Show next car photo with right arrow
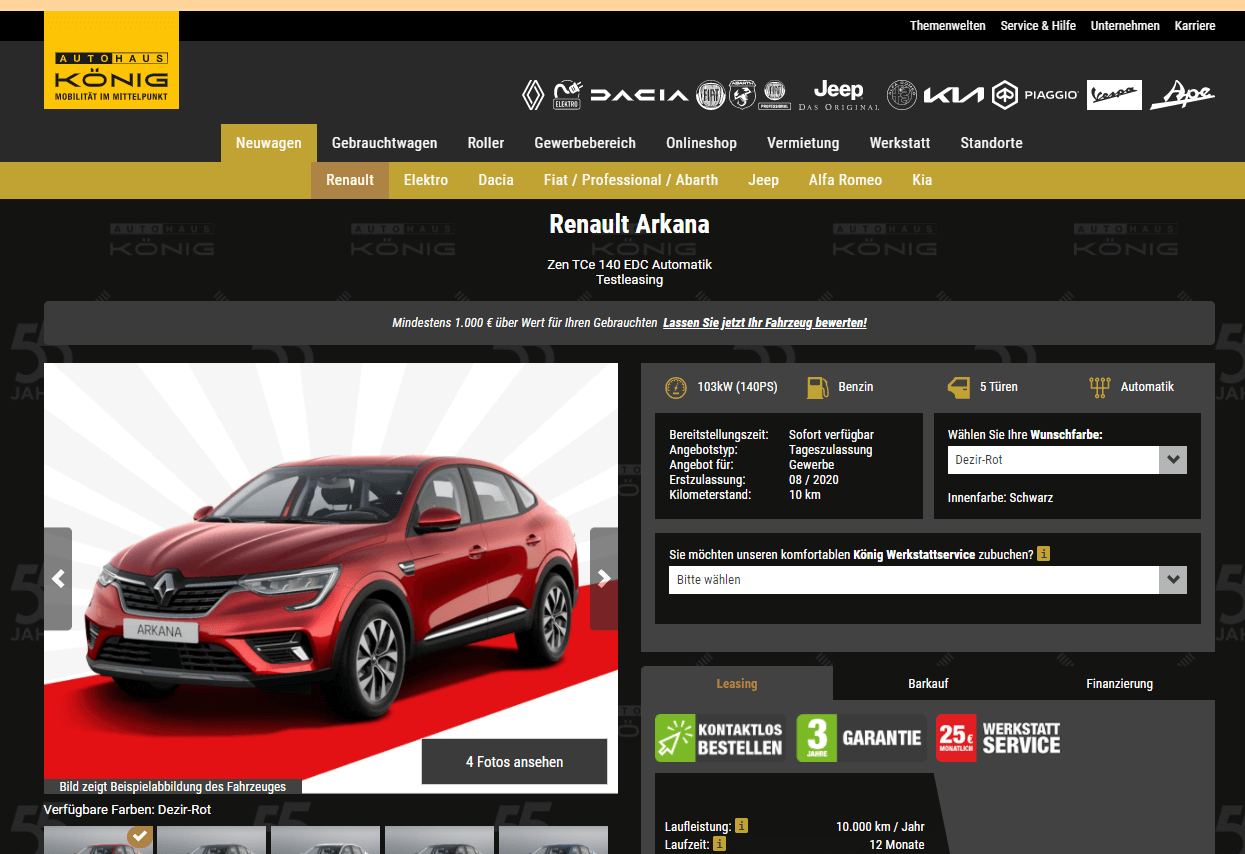 [x=604, y=579]
